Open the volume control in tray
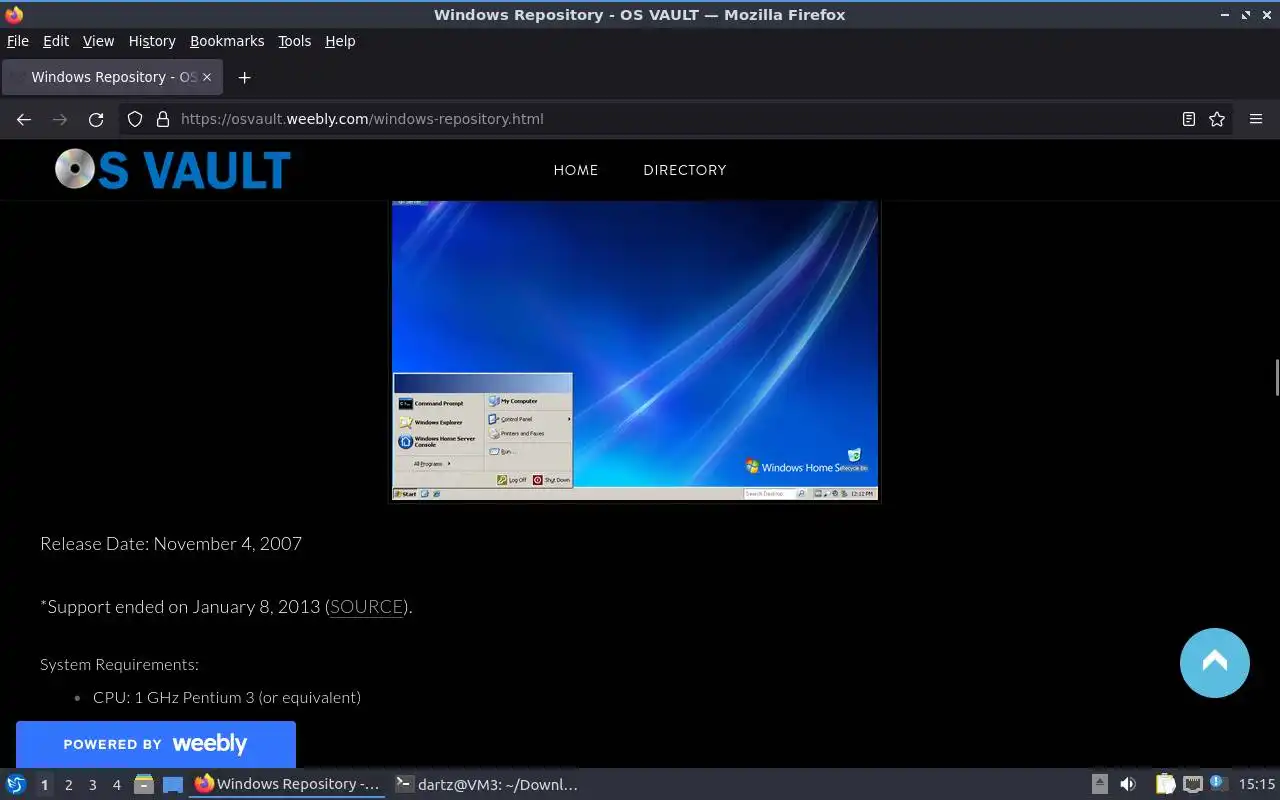 (1128, 784)
